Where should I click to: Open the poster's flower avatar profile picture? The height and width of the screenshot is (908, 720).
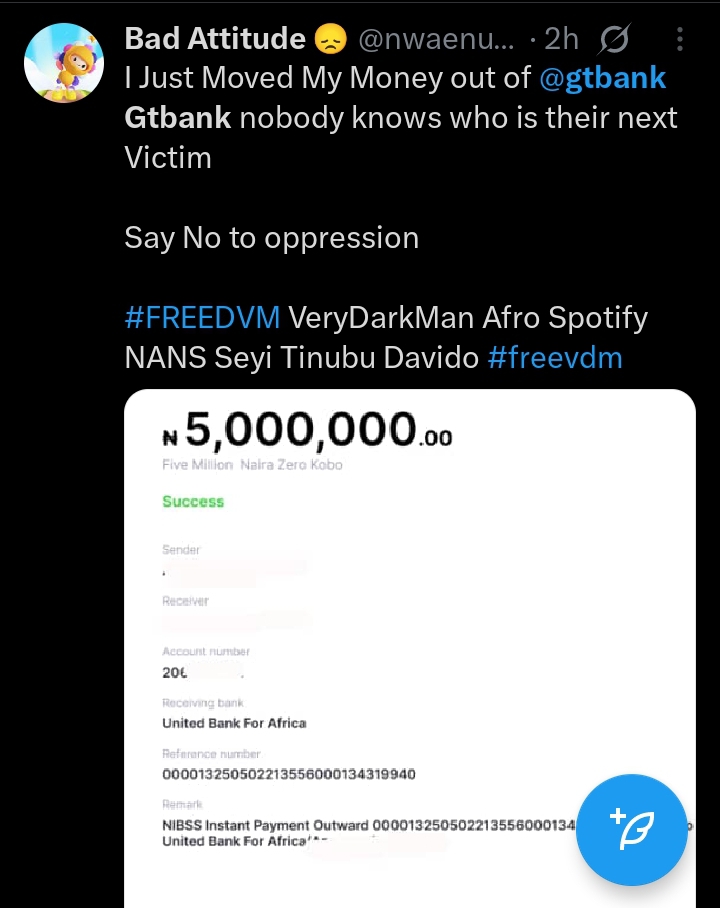[64, 61]
